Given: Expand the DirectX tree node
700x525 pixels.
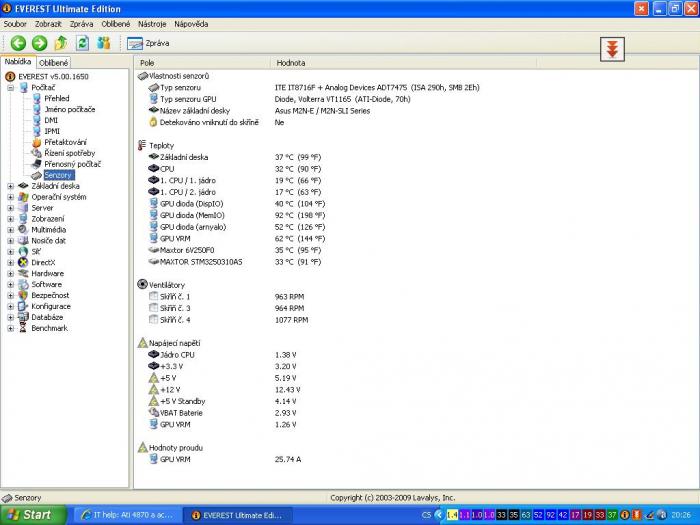Looking at the screenshot, I should coord(11,262).
